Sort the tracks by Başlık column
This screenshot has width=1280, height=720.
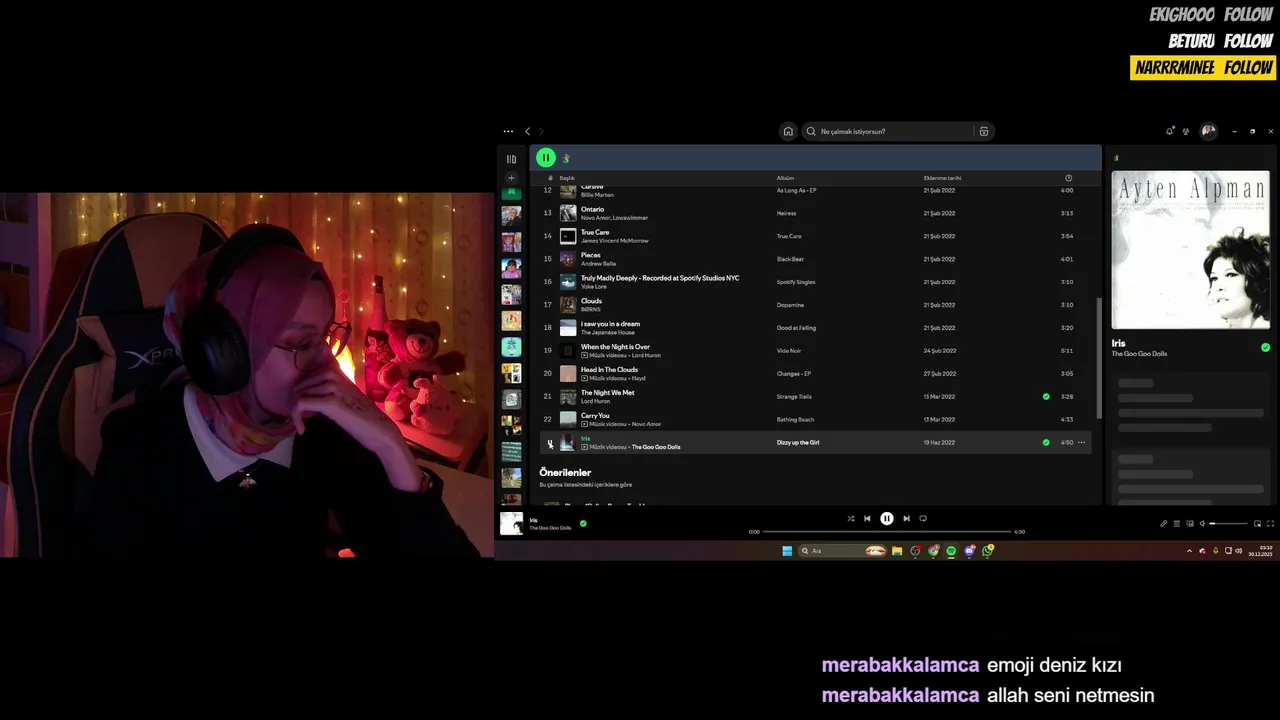coord(567,178)
